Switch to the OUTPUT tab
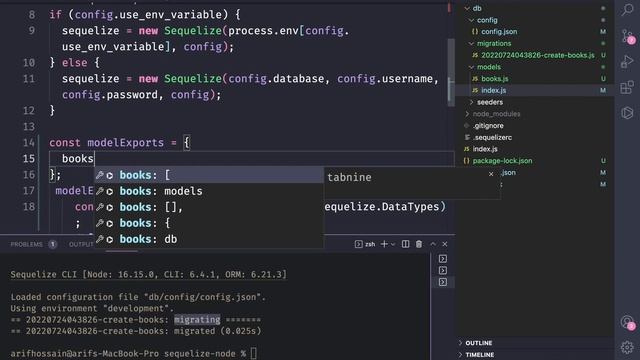This screenshot has height=360, width=640. [x=81, y=244]
